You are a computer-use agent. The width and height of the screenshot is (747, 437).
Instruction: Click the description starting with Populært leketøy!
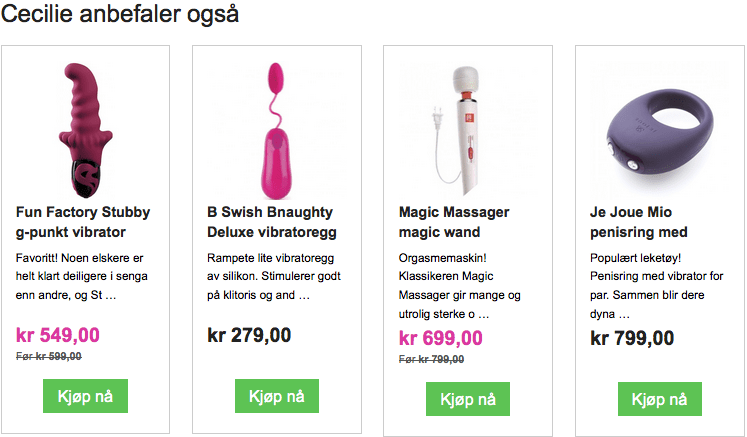tap(656, 286)
